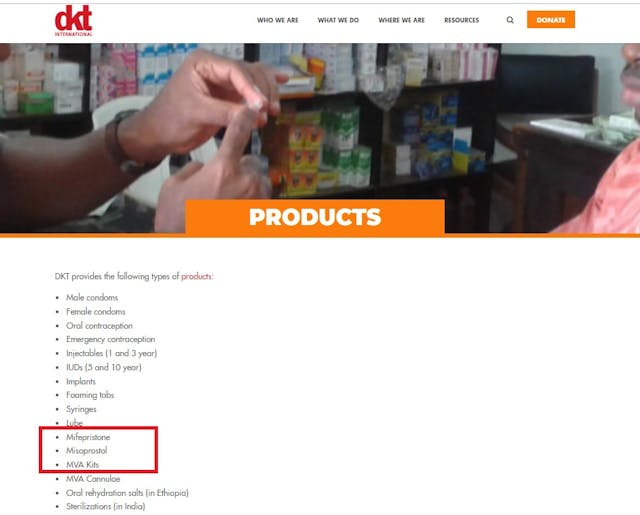640x515 pixels.
Task: Click the orange Donate button
Action: click(551, 20)
